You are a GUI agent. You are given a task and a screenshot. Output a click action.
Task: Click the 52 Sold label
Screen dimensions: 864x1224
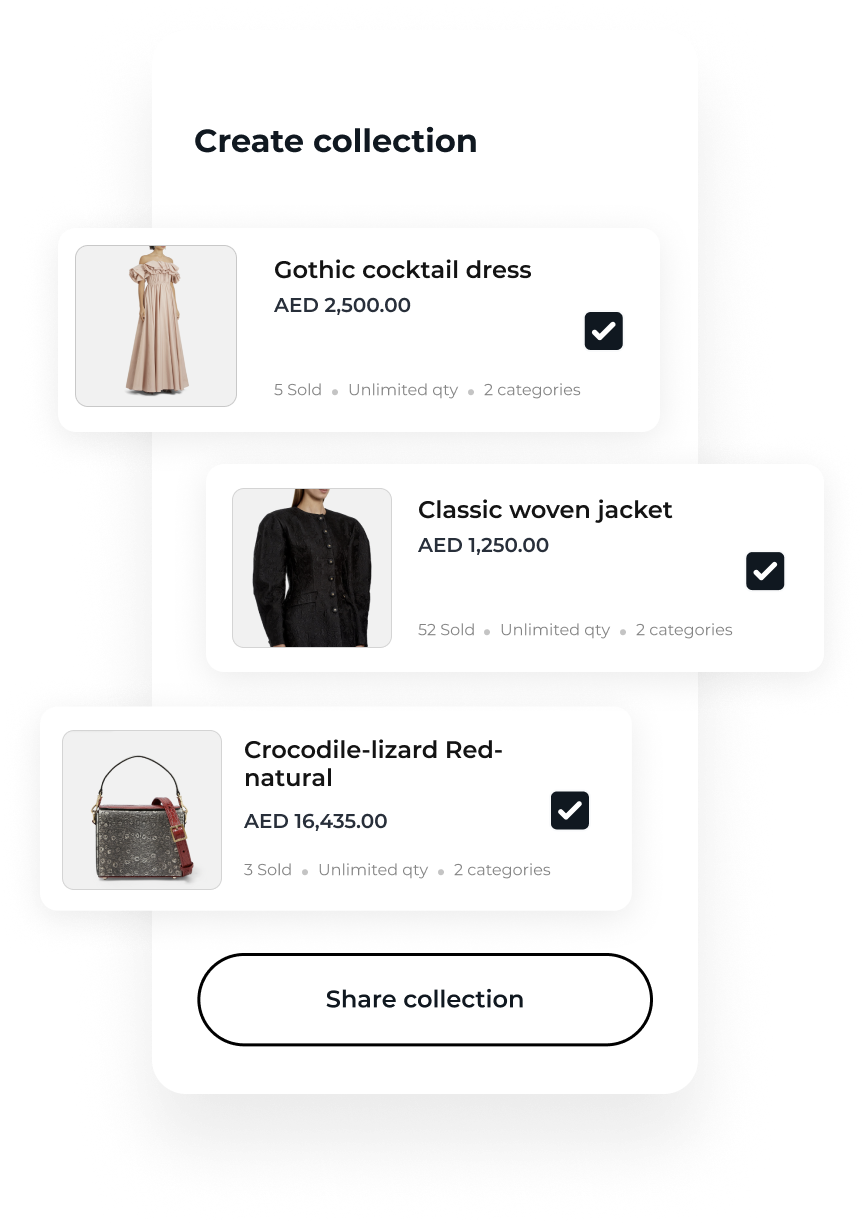click(x=446, y=630)
